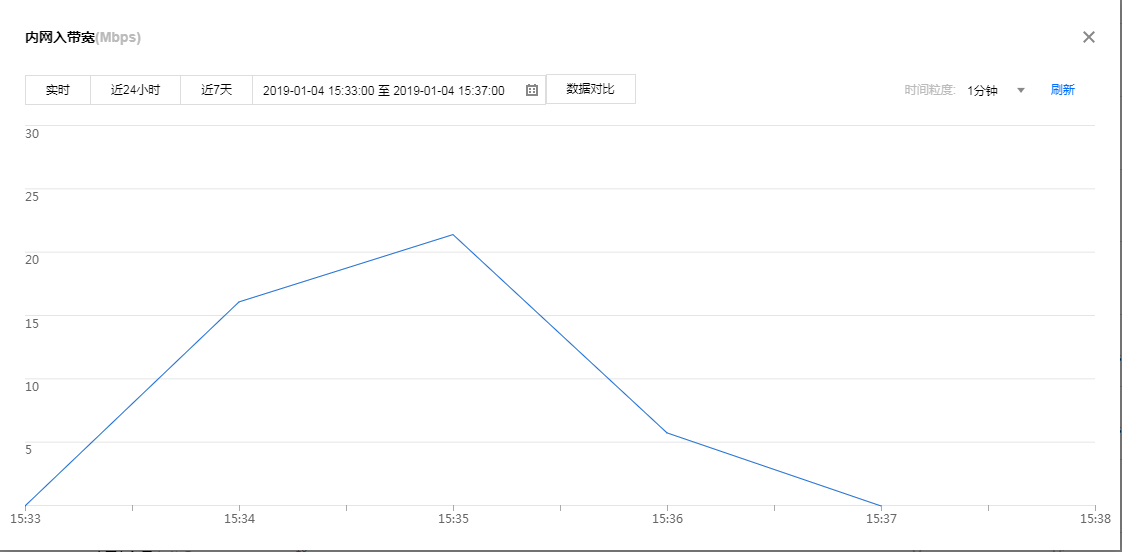Show the 近7天 time range

pos(216,90)
